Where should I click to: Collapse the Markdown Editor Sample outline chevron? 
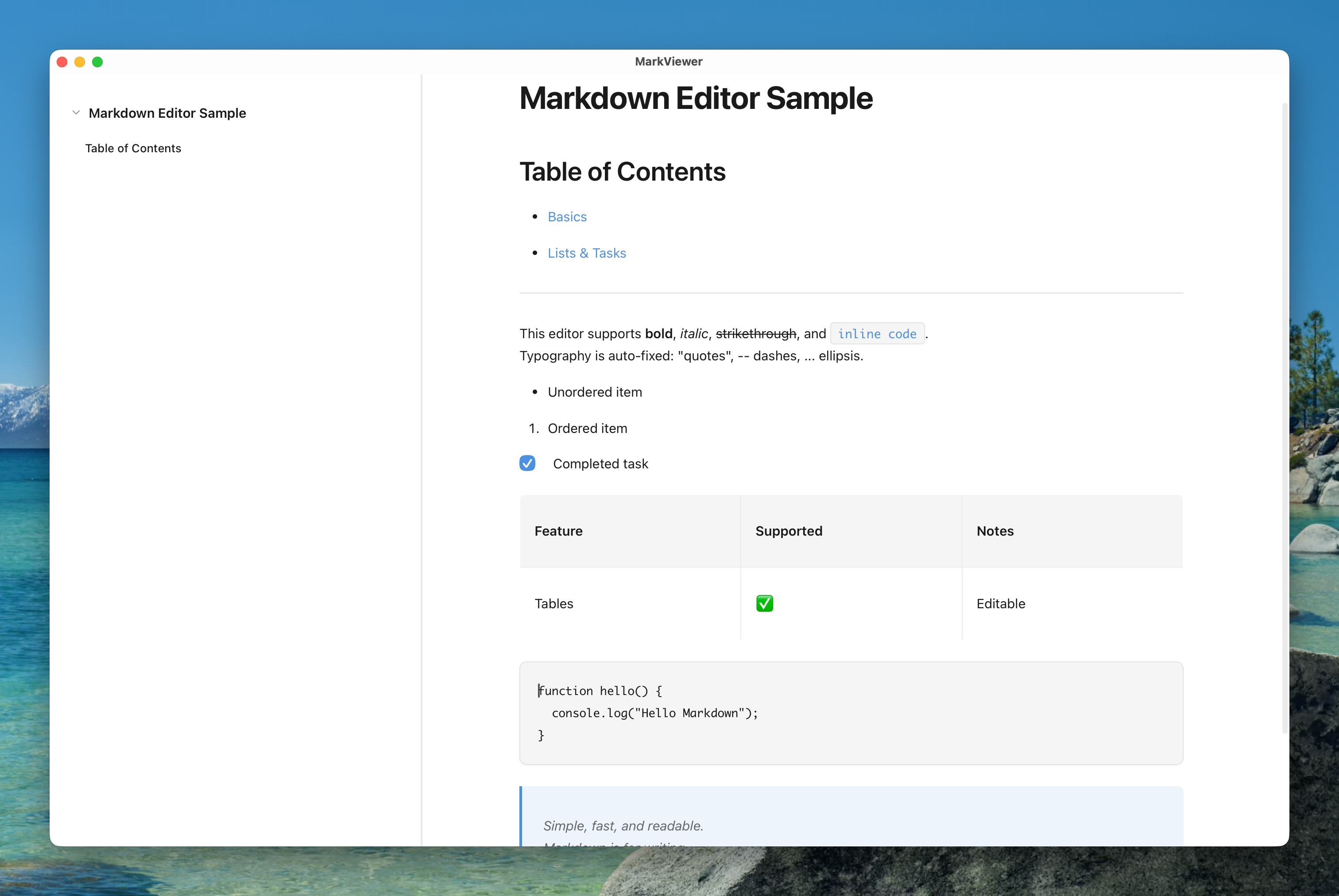[76, 112]
